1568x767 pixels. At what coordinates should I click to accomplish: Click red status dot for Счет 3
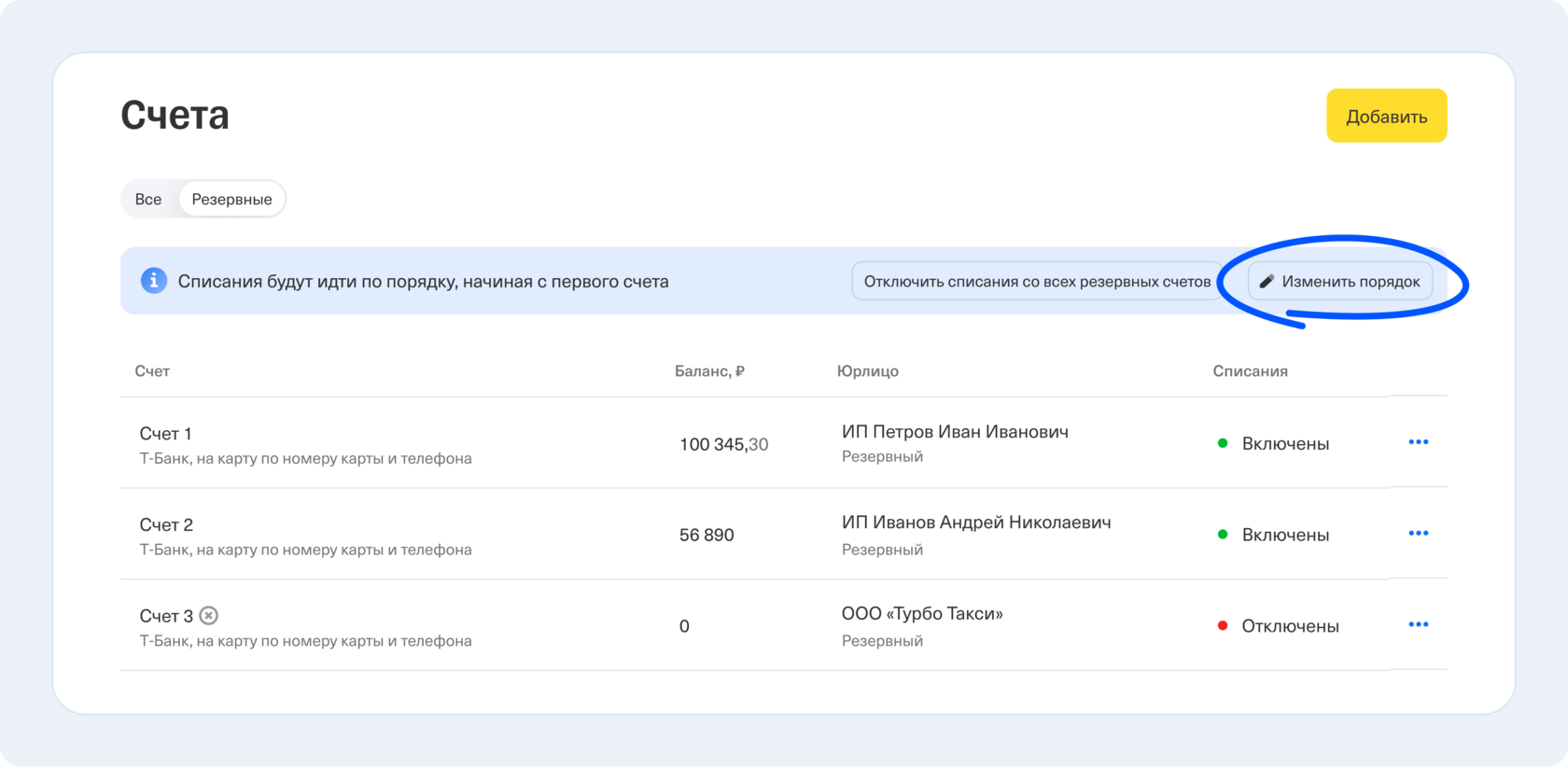tap(1223, 626)
